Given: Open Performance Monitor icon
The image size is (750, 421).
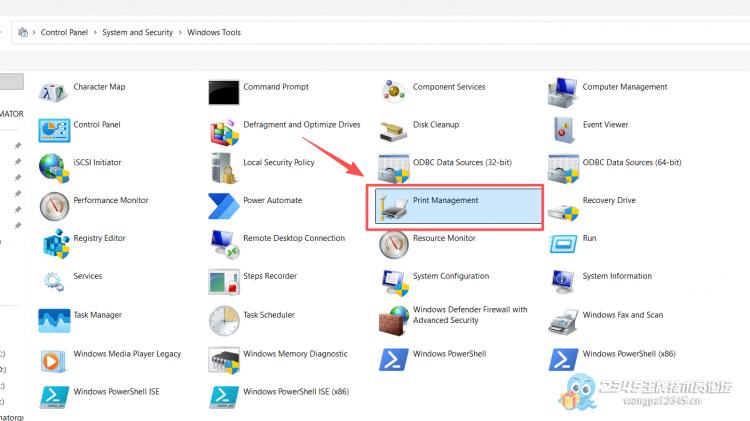Looking at the screenshot, I should [x=54, y=205].
